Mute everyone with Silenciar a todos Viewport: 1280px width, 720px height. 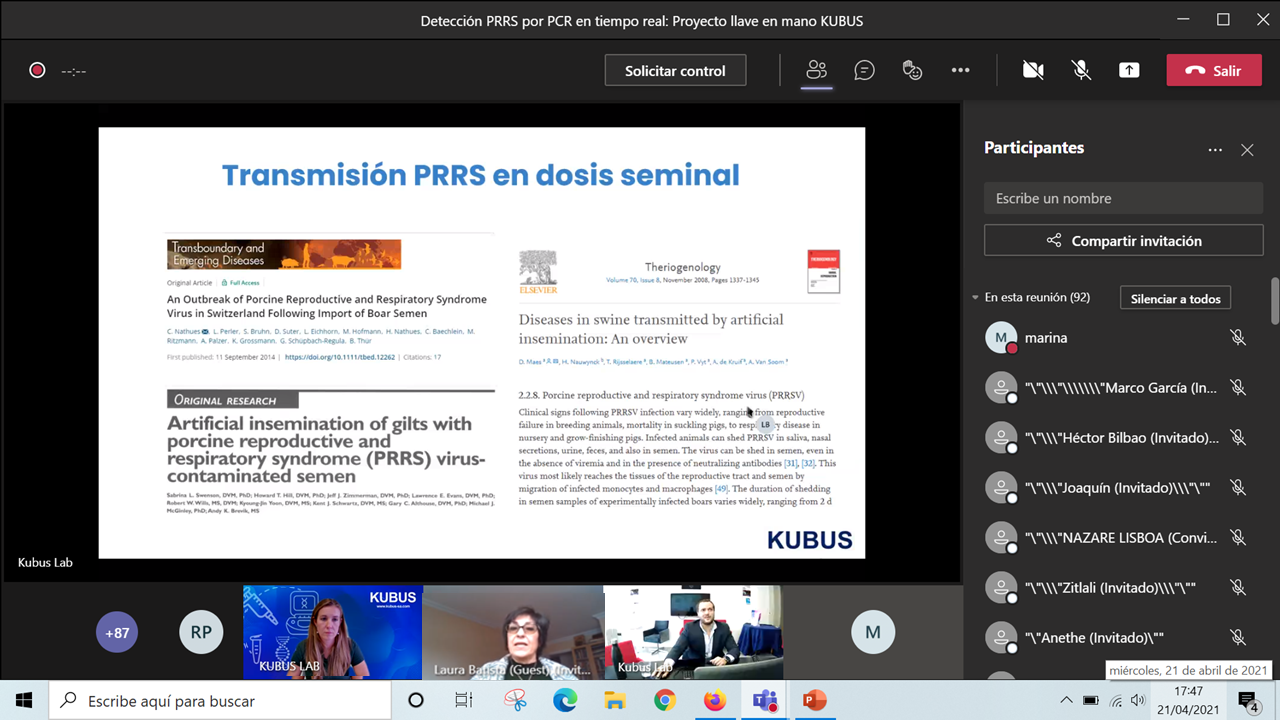tap(1175, 297)
